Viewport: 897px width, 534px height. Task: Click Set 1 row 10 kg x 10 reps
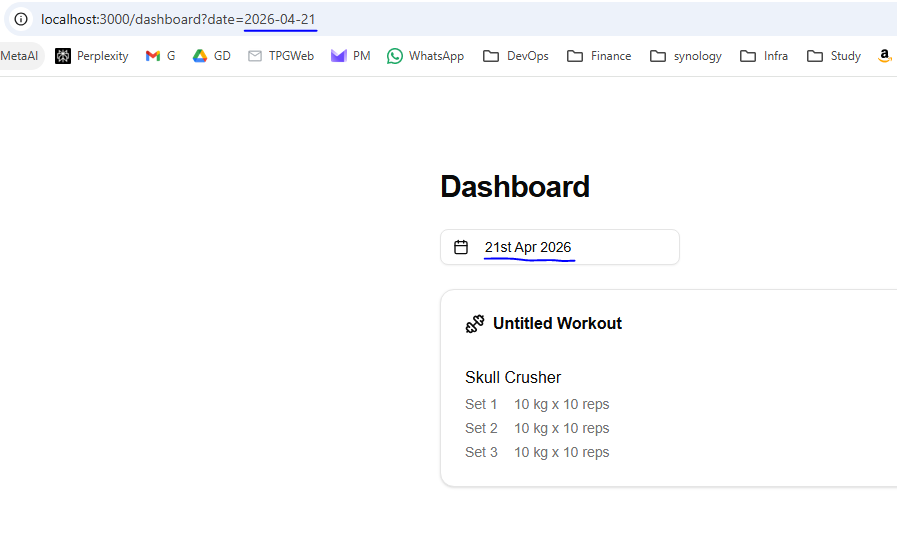click(537, 404)
